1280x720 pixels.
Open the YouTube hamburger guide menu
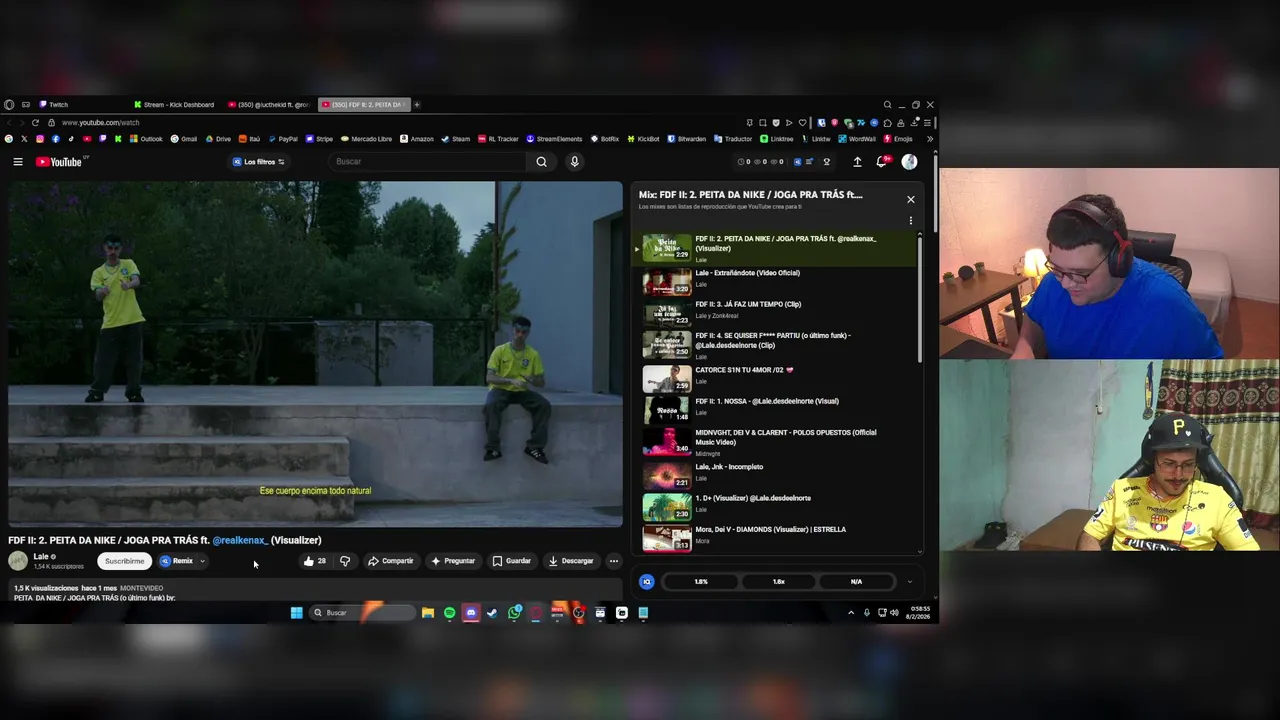[x=18, y=162]
